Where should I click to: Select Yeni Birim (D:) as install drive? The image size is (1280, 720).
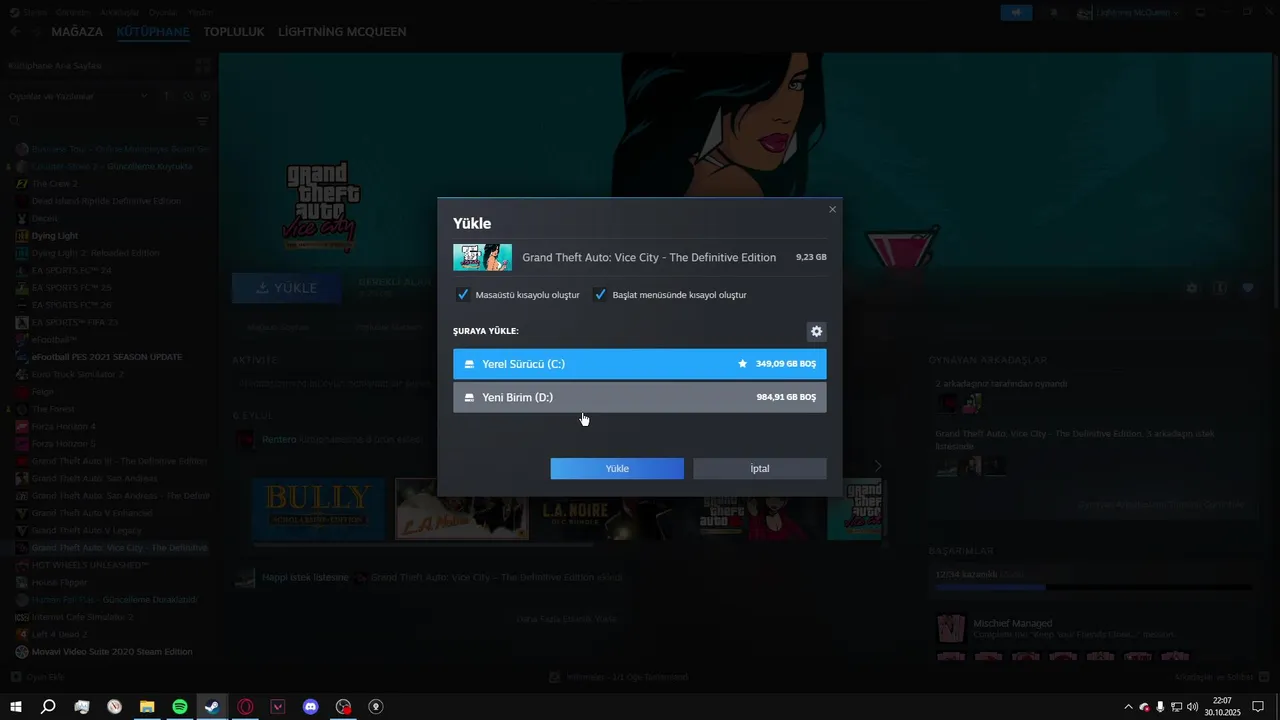click(640, 397)
